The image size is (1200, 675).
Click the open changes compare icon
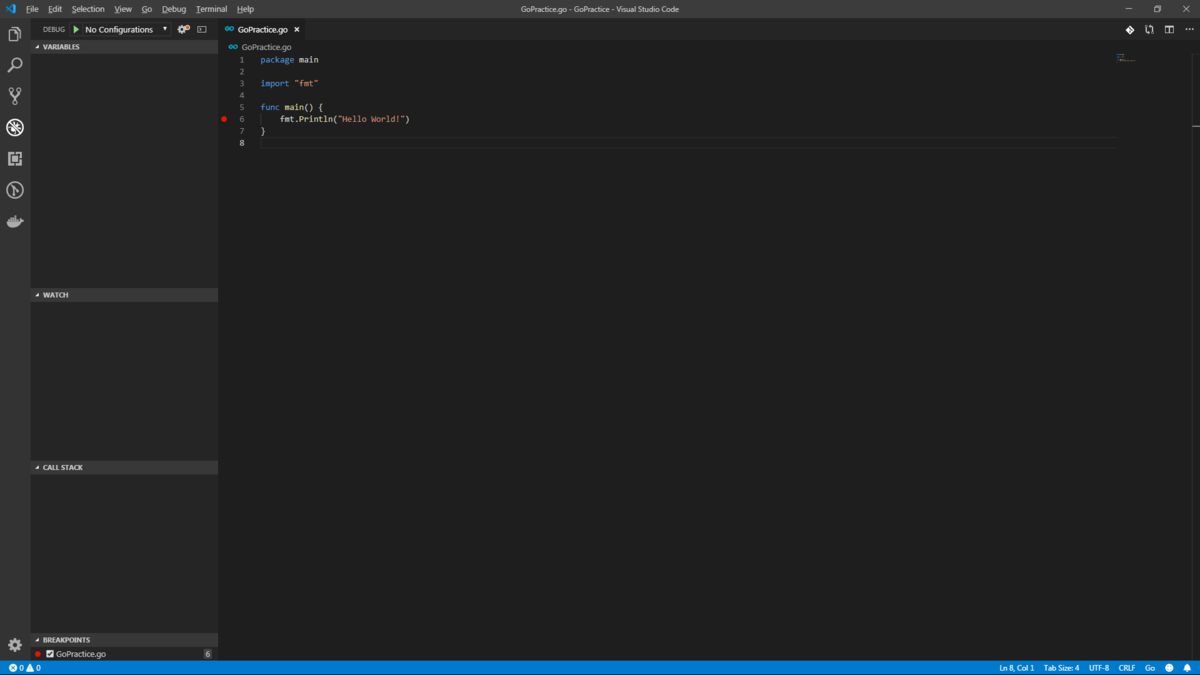(x=1149, y=30)
